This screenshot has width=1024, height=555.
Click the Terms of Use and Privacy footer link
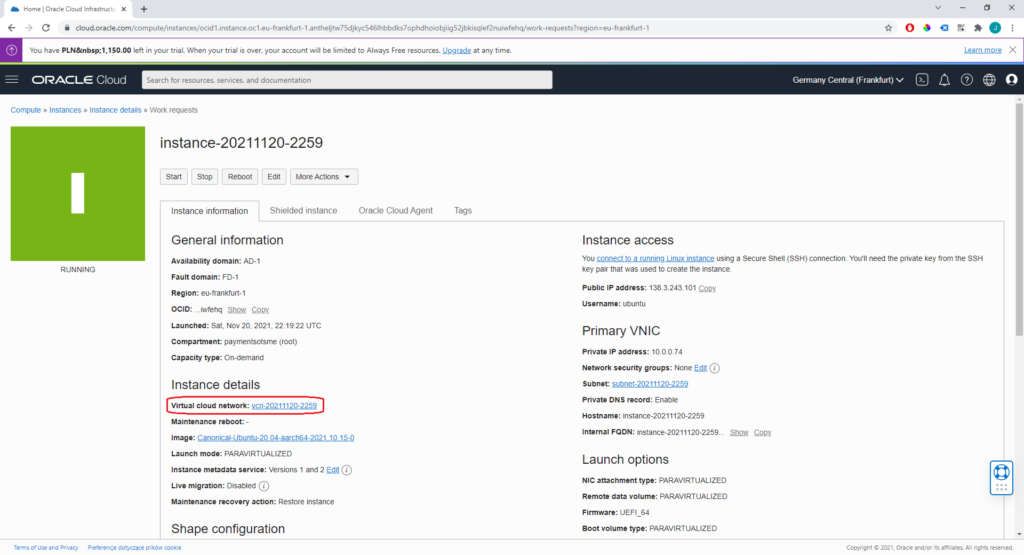click(46, 548)
